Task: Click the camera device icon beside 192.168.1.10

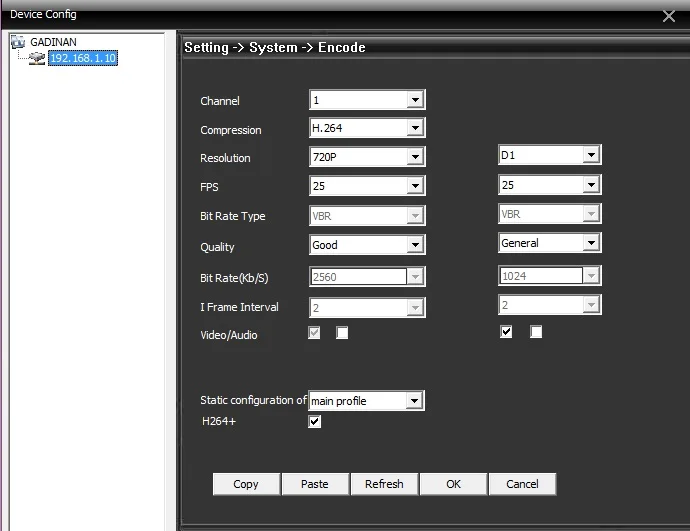Action: click(37, 58)
